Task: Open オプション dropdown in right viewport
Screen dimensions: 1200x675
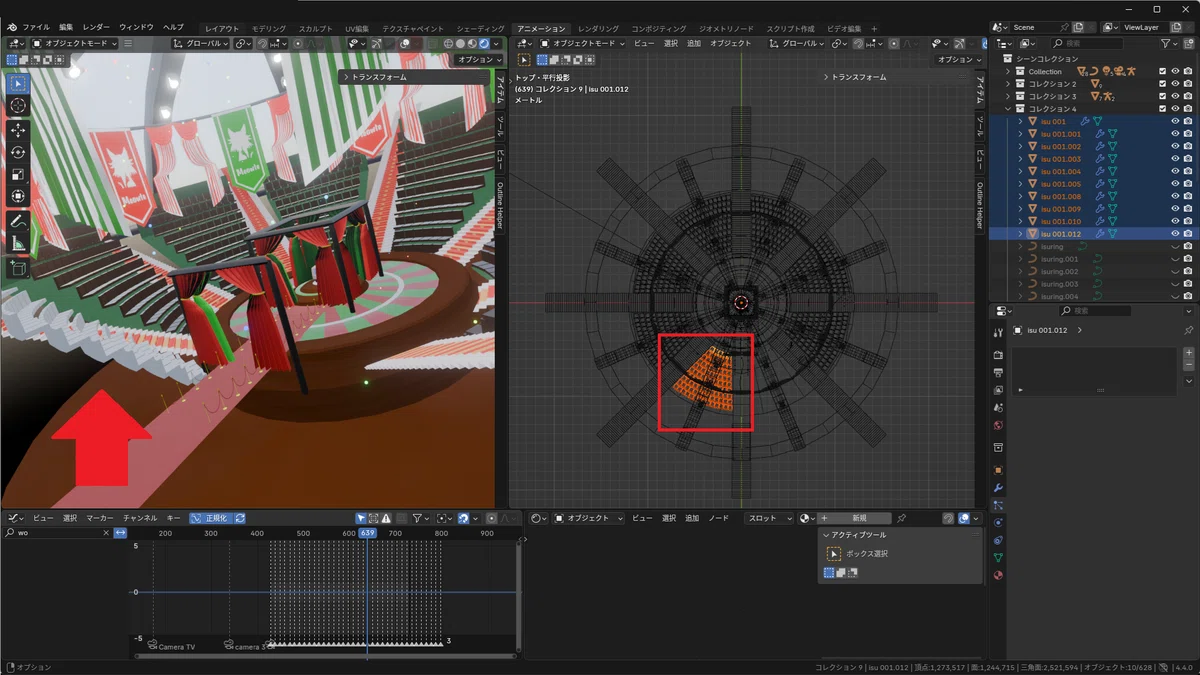Action: click(959, 60)
